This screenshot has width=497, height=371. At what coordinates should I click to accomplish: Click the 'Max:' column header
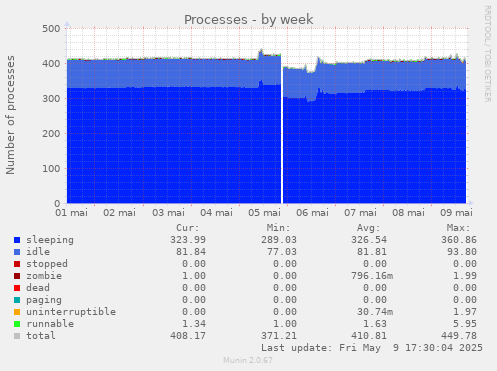pos(459,228)
